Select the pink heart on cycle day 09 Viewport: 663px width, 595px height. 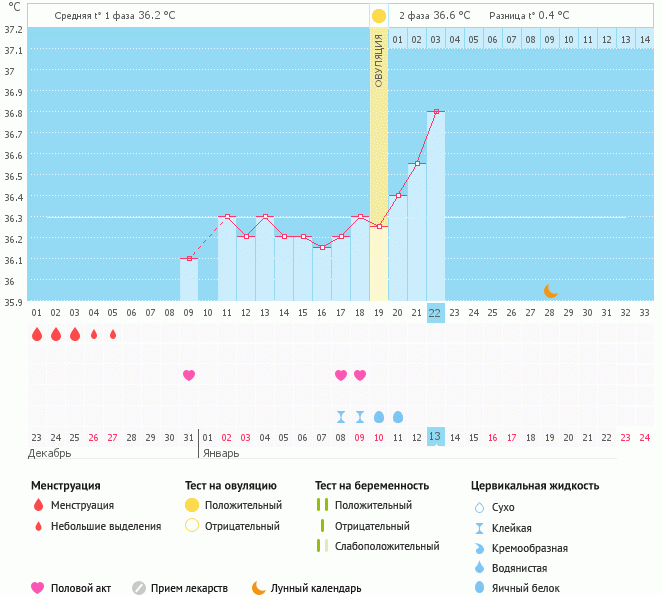click(x=189, y=375)
